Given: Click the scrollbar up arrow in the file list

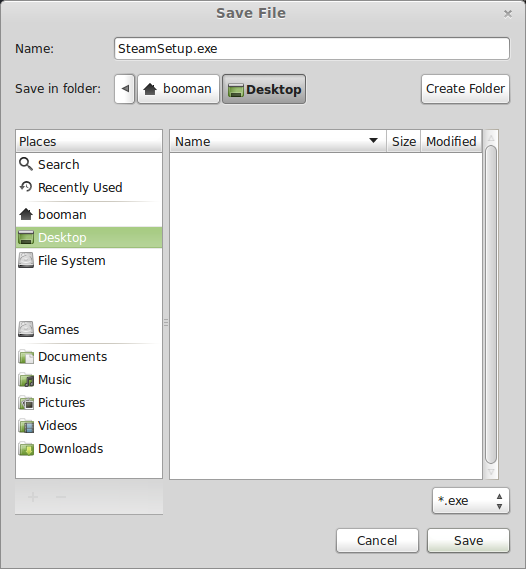Looking at the screenshot, I should click(491, 138).
